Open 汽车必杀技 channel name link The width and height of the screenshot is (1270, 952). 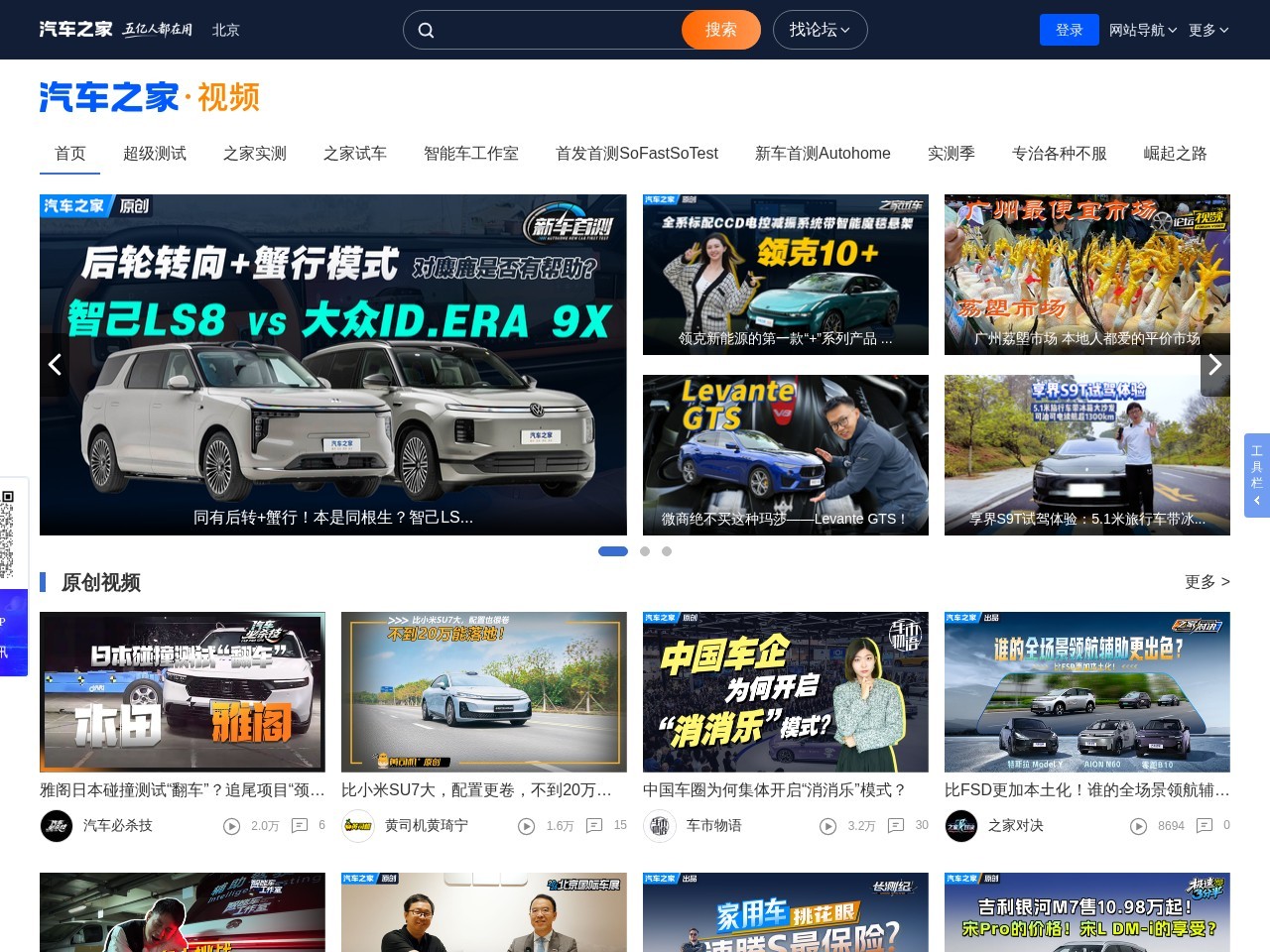click(118, 826)
